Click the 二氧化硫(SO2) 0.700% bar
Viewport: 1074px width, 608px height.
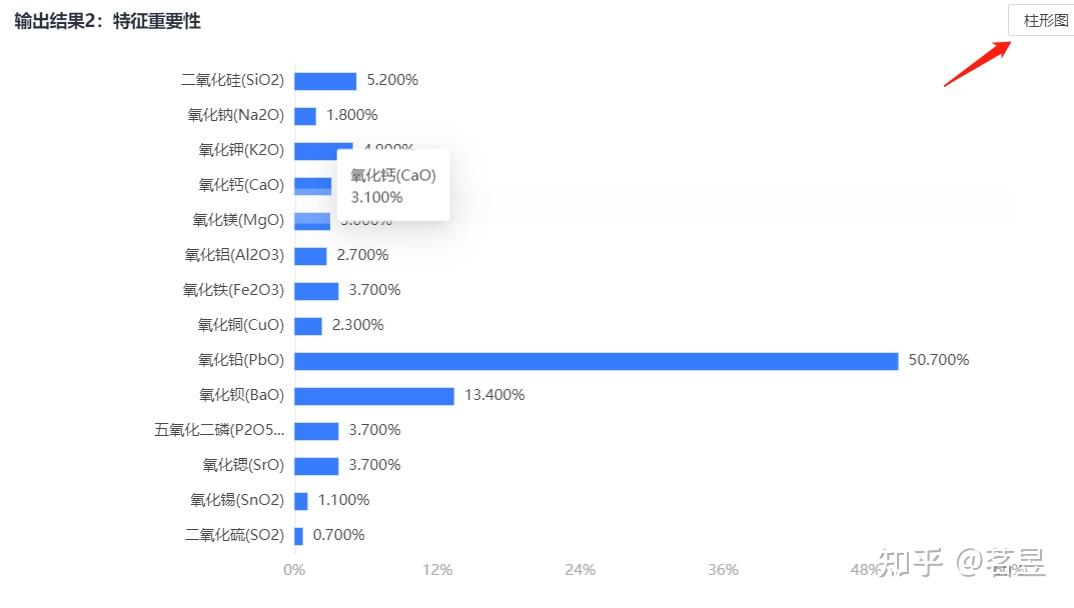(x=299, y=535)
